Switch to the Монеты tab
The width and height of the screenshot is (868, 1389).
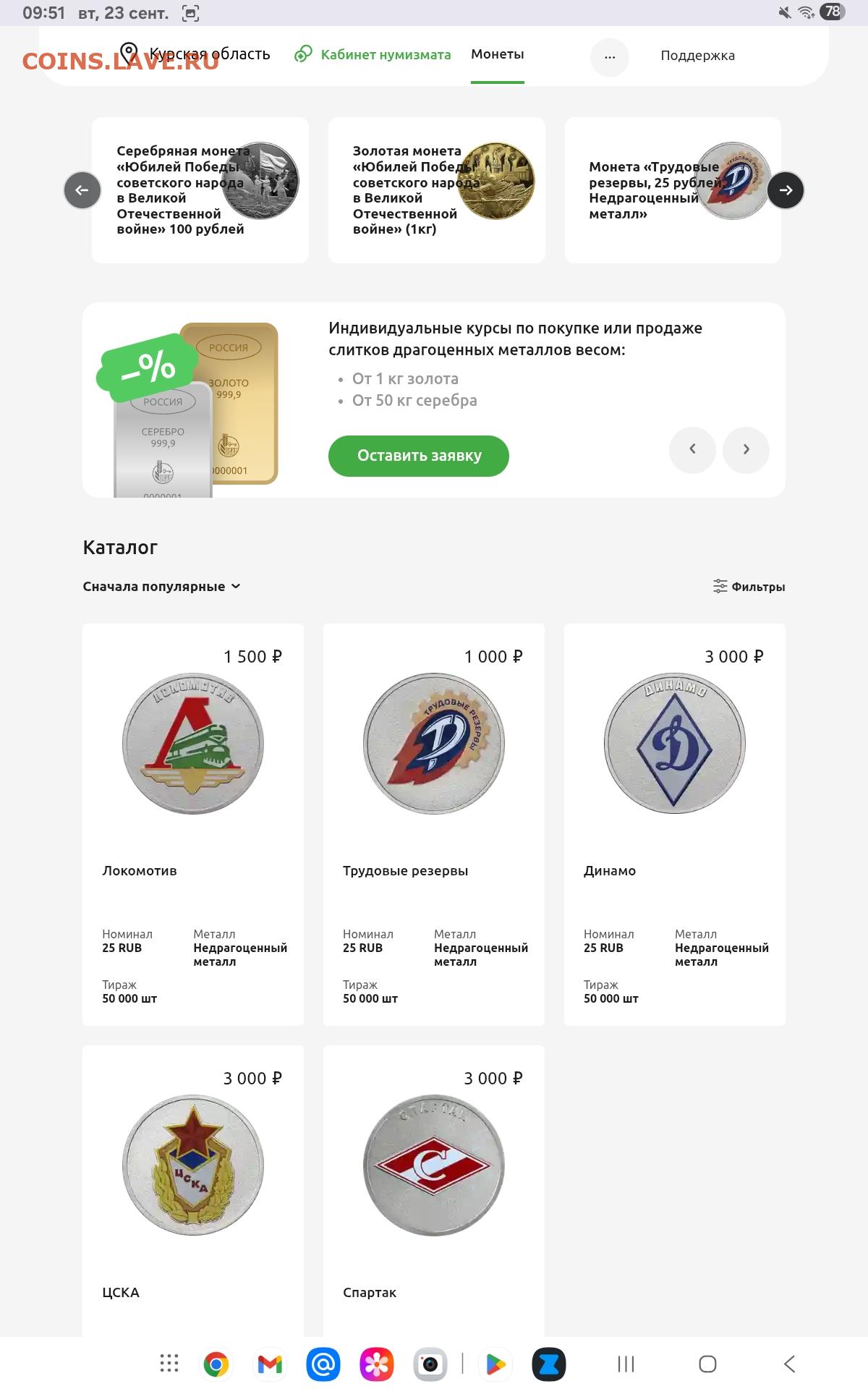coord(498,54)
